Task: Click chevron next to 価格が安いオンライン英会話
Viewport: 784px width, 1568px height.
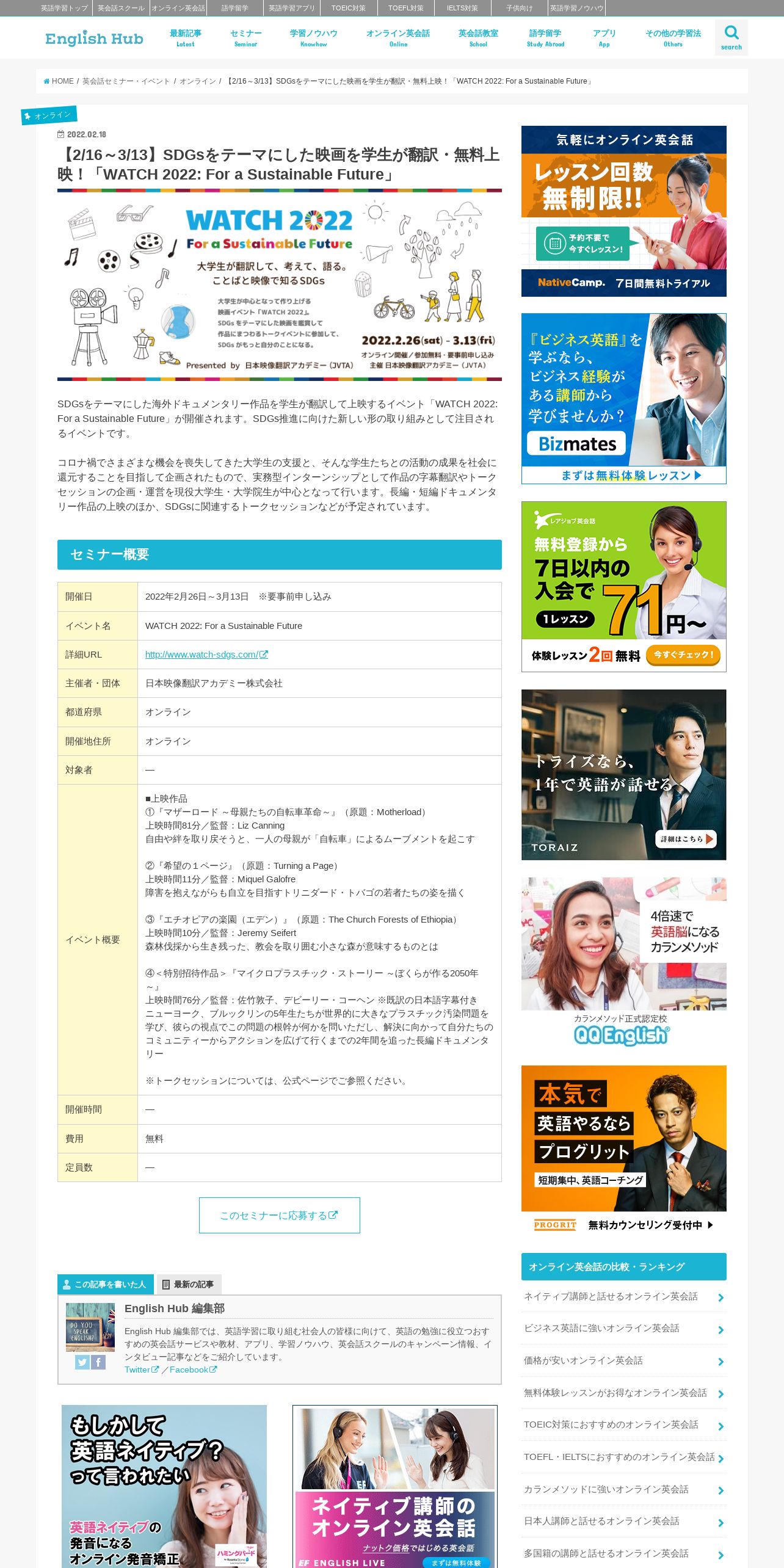Action: point(720,1362)
